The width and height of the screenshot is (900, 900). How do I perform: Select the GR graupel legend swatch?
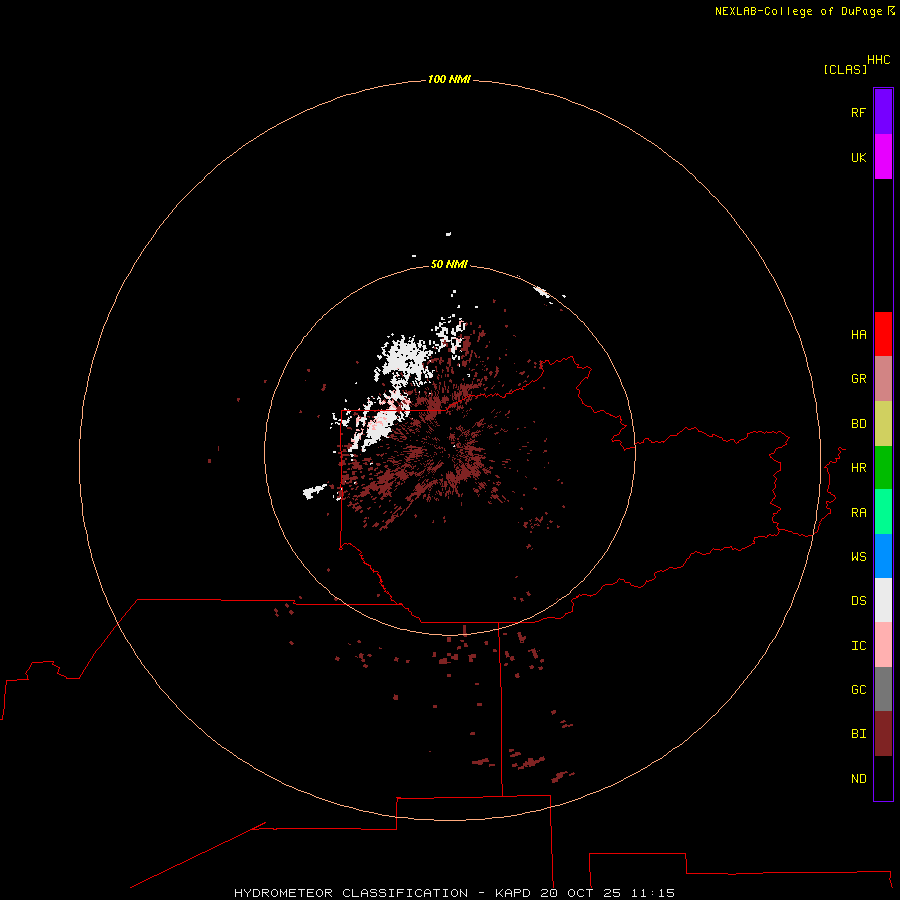pos(883,379)
